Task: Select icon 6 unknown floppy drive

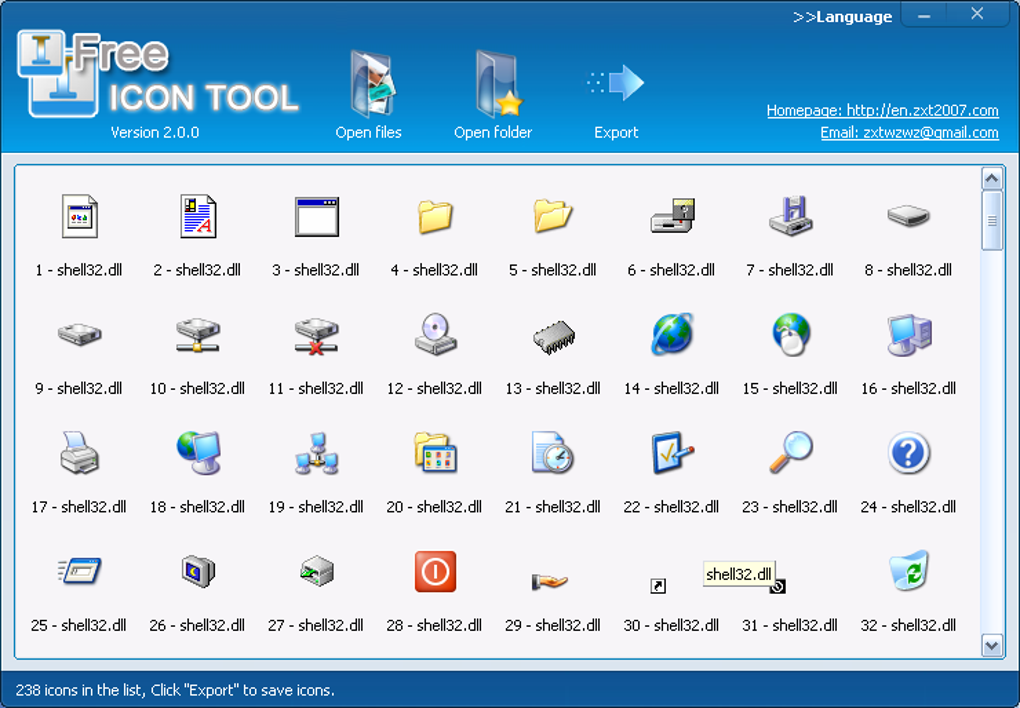Action: 672,216
